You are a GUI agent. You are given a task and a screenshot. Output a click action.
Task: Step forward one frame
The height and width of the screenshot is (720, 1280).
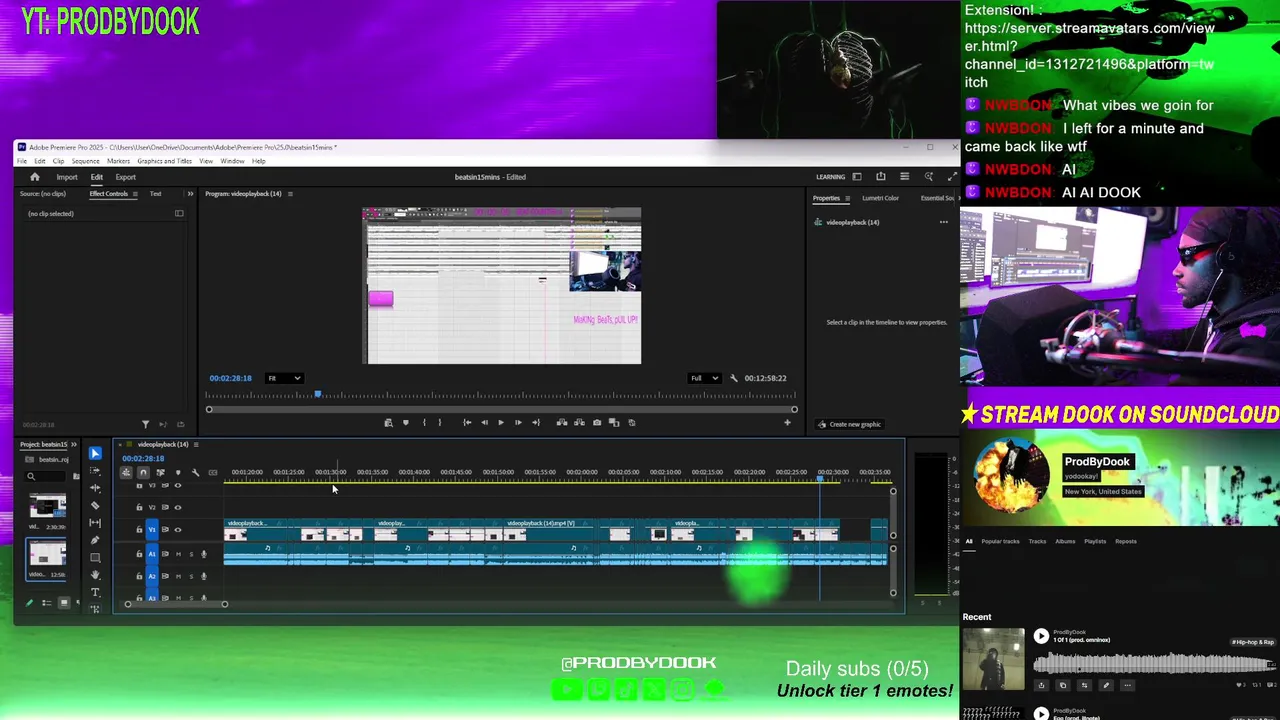(518, 422)
